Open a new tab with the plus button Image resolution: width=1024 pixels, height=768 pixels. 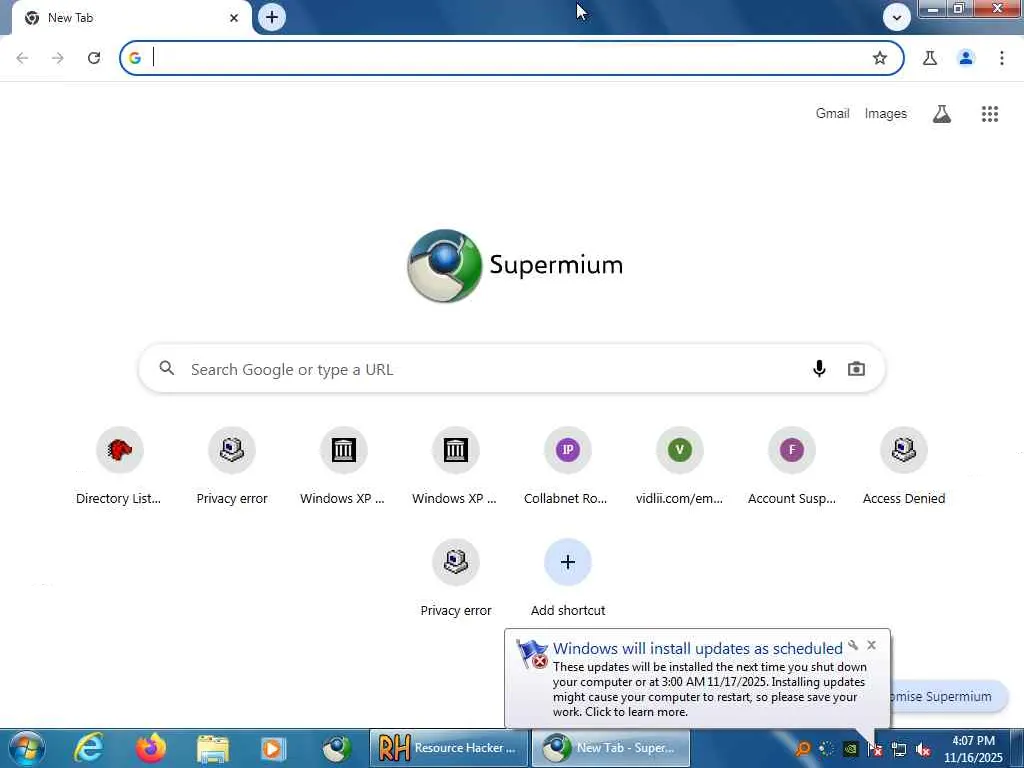(x=272, y=17)
